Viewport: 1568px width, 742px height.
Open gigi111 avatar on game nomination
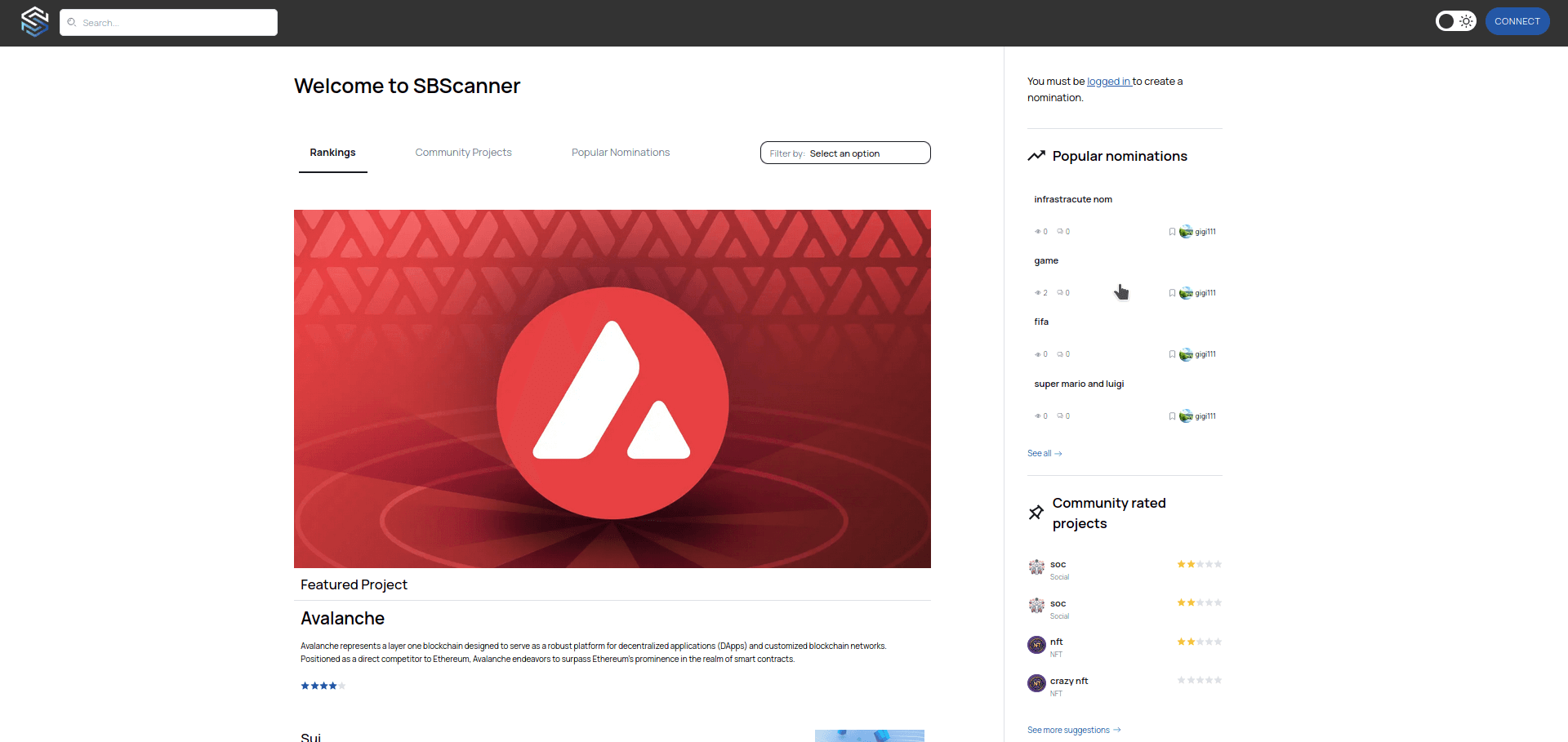(x=1186, y=293)
